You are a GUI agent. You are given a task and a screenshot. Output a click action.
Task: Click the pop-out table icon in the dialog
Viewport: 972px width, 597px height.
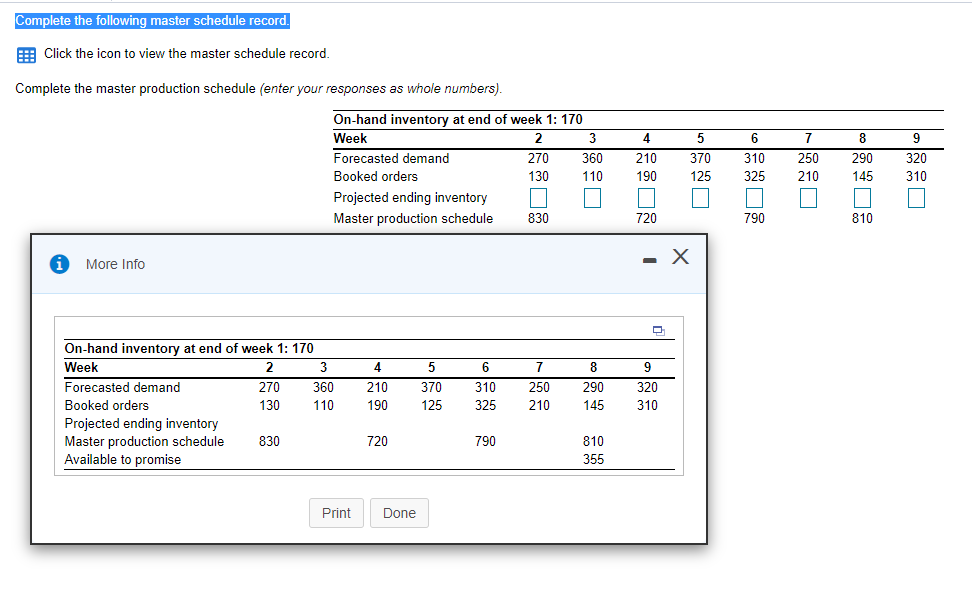(658, 331)
